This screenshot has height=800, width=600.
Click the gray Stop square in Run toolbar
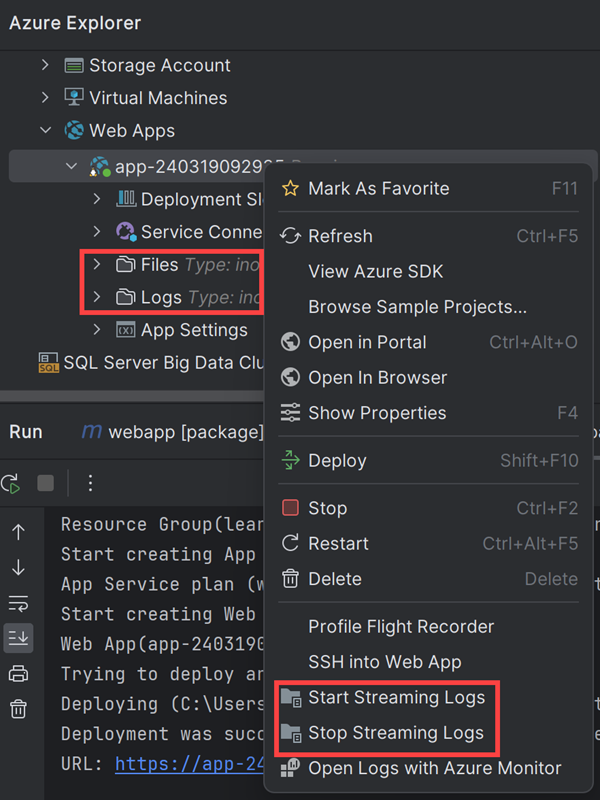45,483
